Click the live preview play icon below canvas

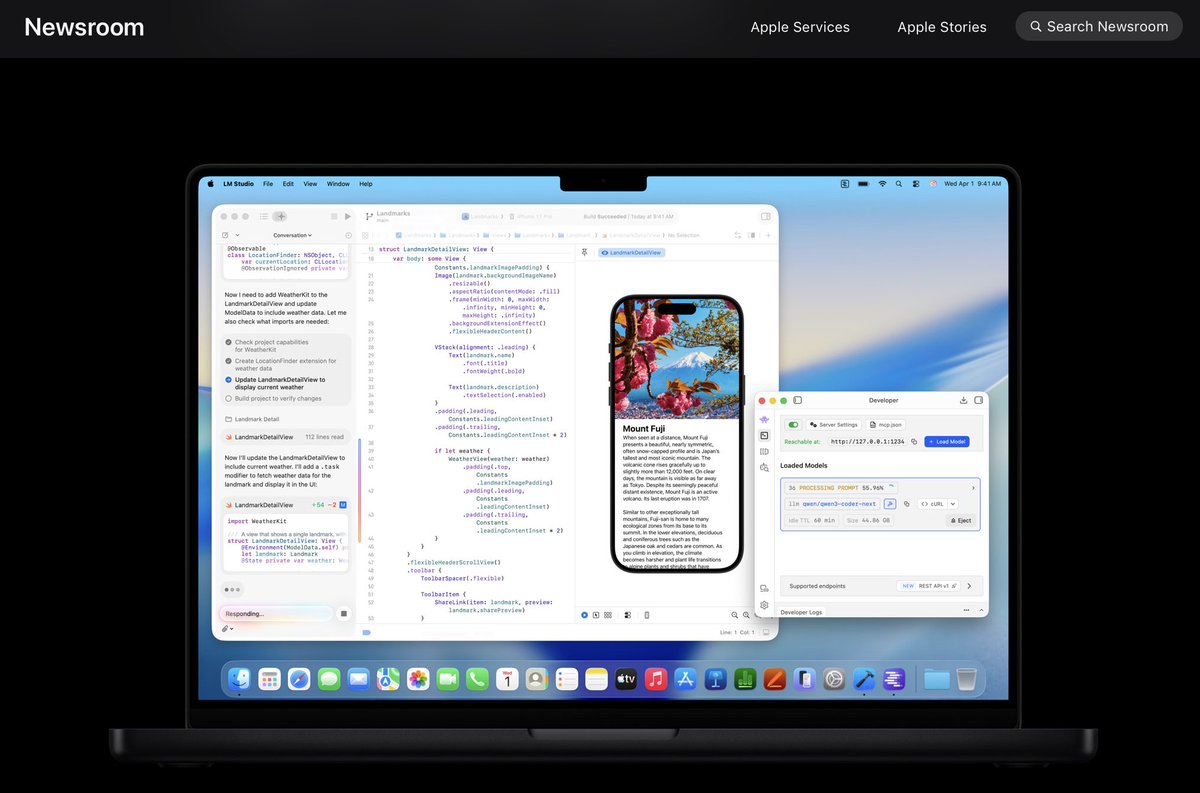584,615
